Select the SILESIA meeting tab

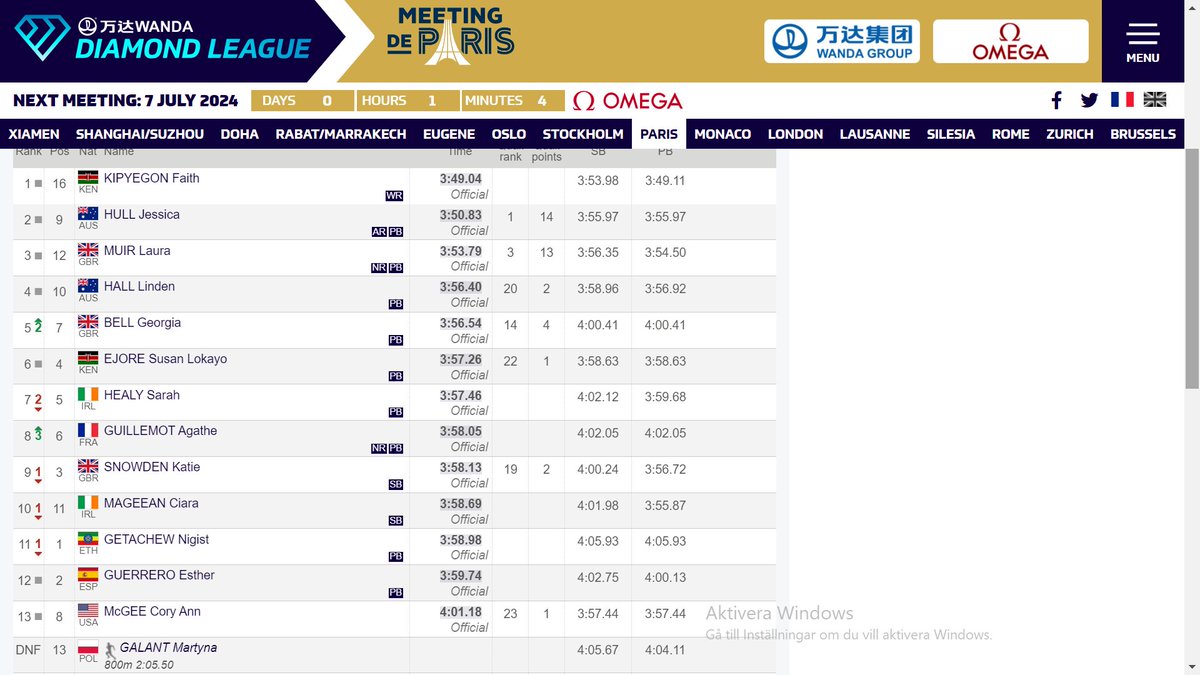point(951,134)
